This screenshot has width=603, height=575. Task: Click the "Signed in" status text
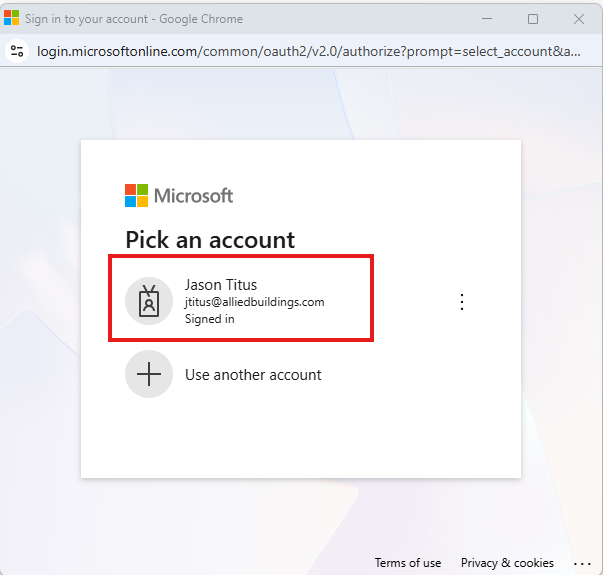pos(210,319)
